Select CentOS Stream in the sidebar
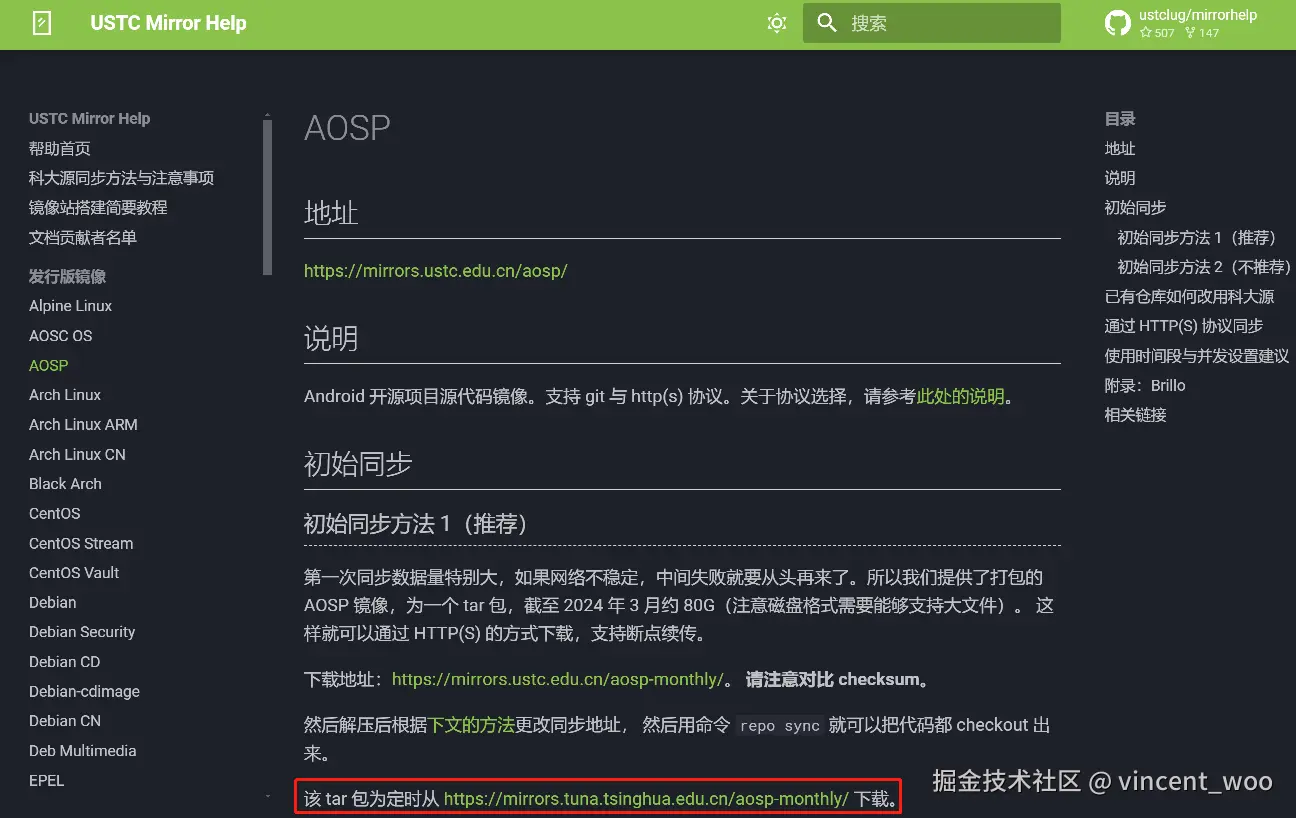The height and width of the screenshot is (818, 1296). [x=81, y=543]
